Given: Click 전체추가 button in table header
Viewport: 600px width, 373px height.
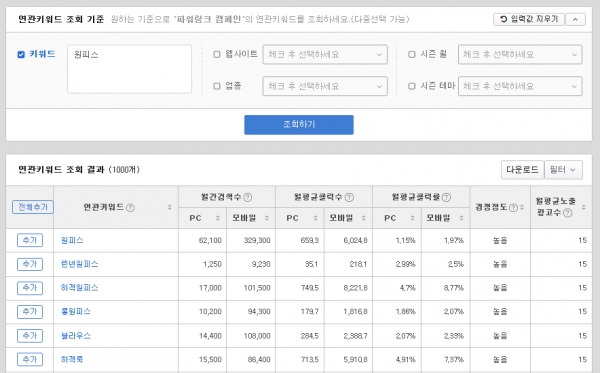Looking at the screenshot, I should coord(33,207).
